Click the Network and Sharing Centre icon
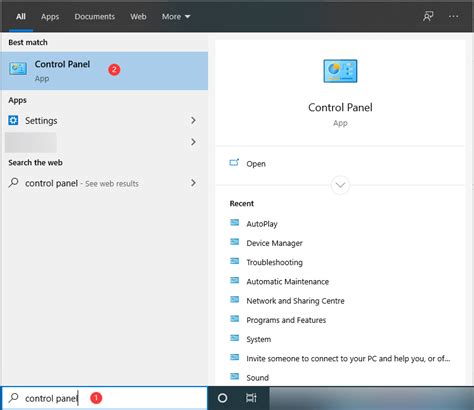The height and width of the screenshot is (410, 474). pyautogui.click(x=235, y=300)
